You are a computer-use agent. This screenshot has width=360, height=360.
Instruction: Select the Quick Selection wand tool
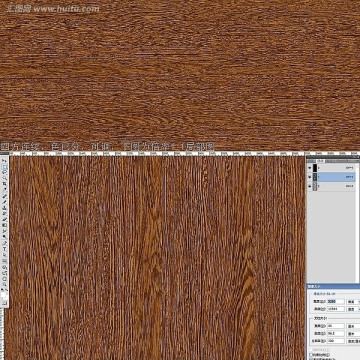pyautogui.click(x=5, y=178)
